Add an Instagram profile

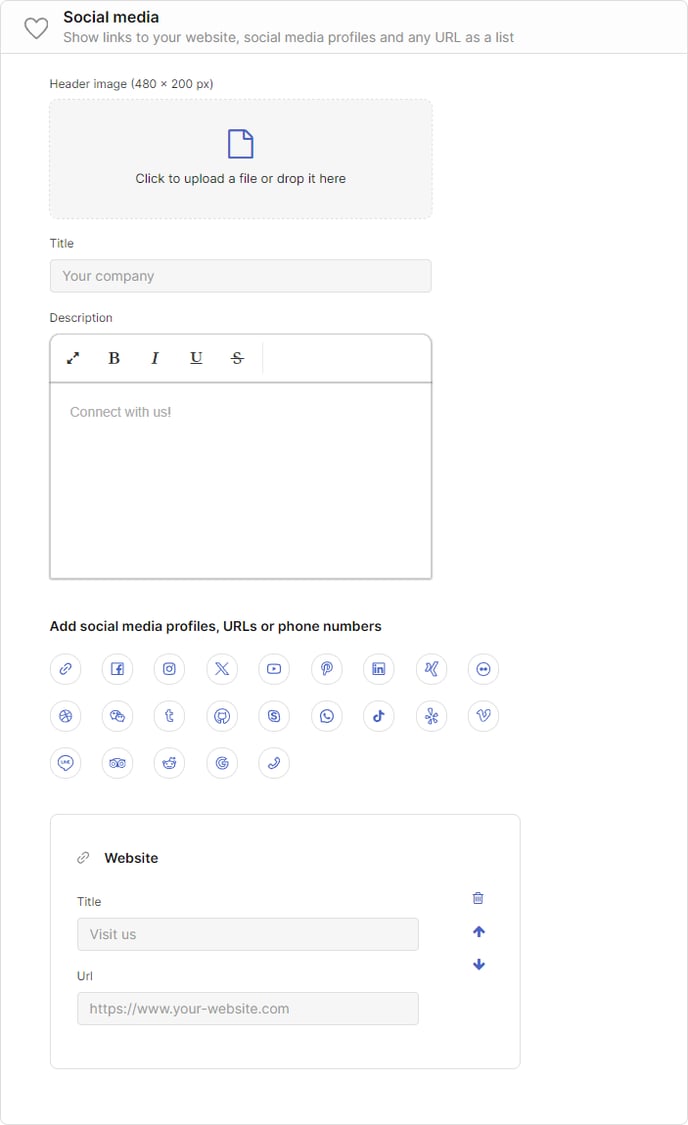tap(169, 669)
